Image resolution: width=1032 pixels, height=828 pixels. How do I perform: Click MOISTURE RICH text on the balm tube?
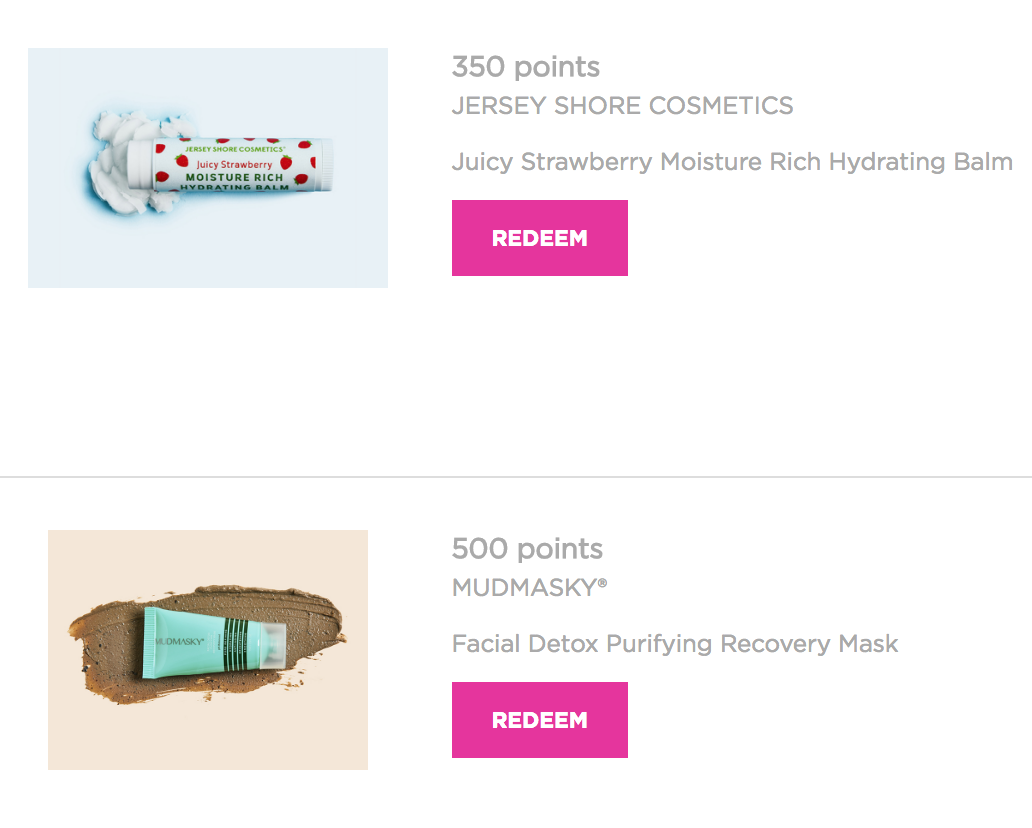[234, 177]
